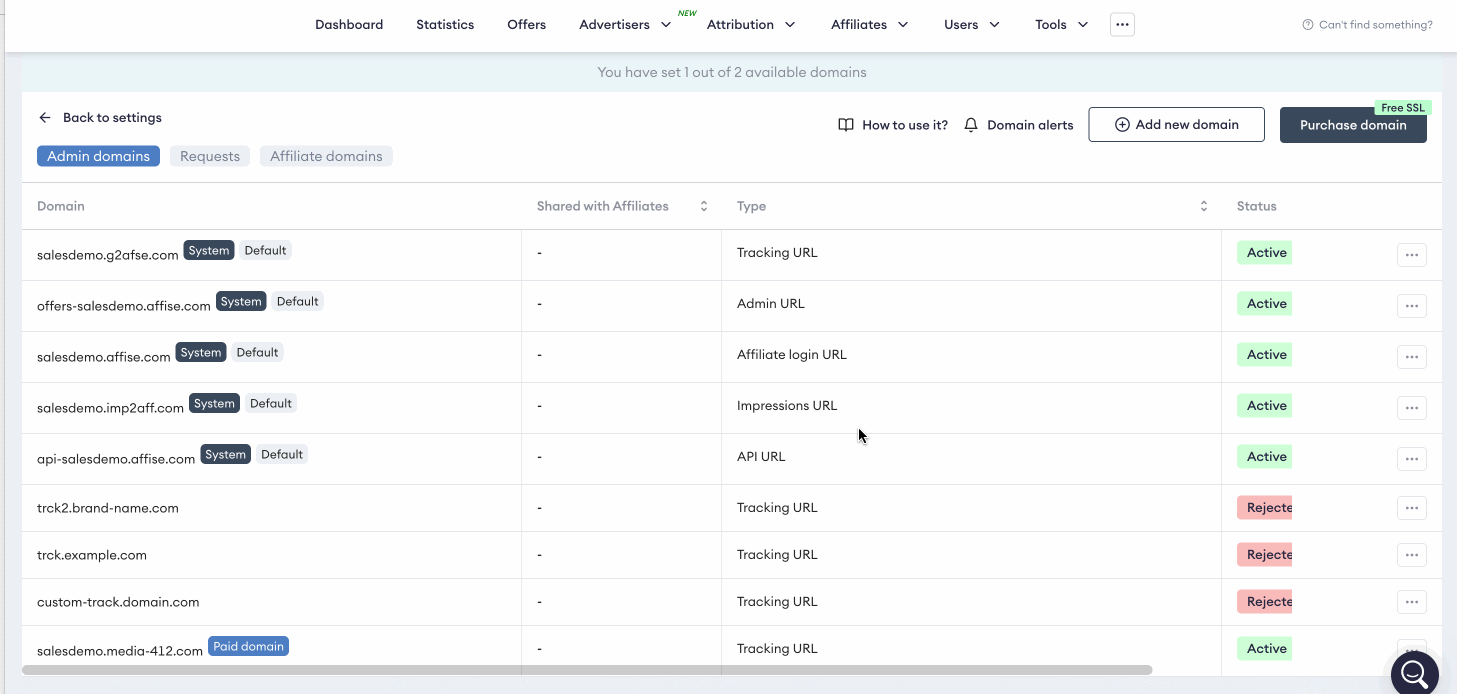
Task: Open more navigation items ellipsis
Action: (1122, 25)
